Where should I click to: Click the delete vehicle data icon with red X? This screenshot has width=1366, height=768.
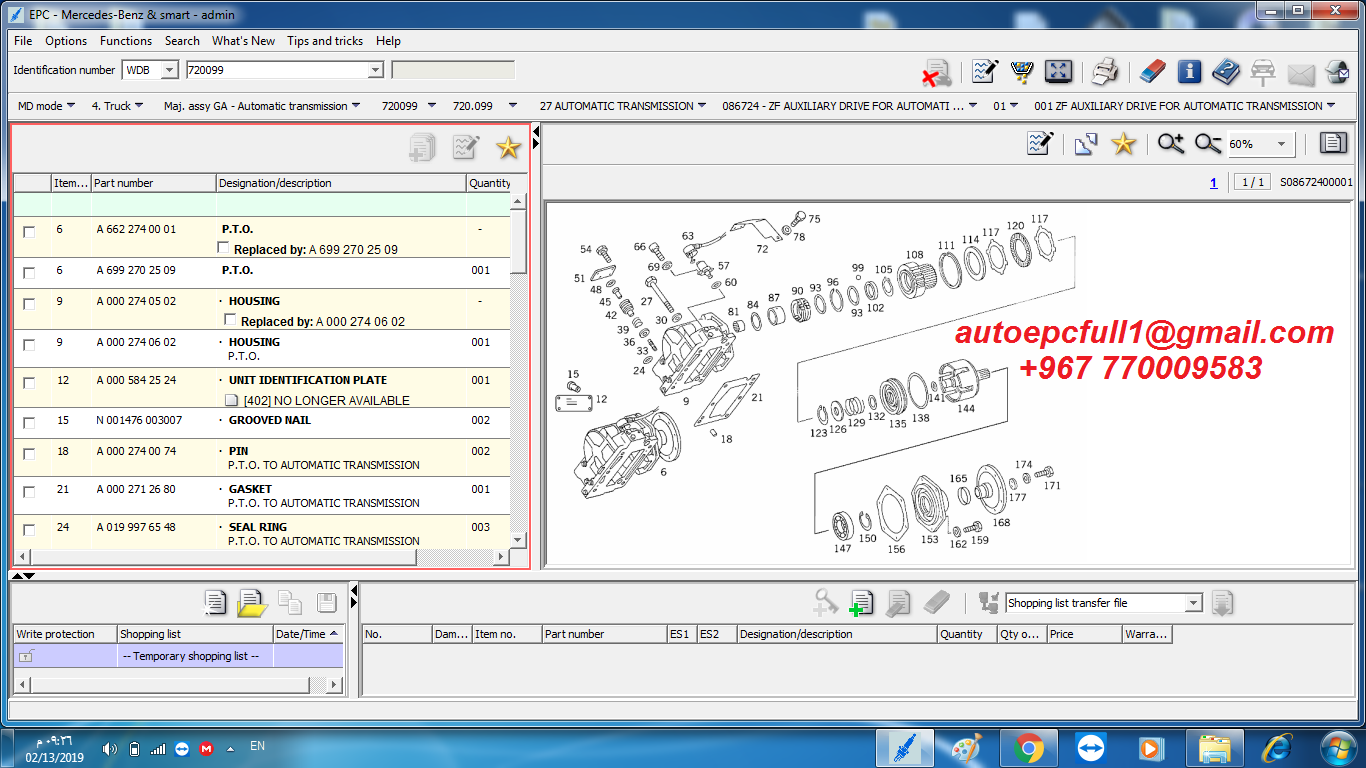tap(936, 72)
